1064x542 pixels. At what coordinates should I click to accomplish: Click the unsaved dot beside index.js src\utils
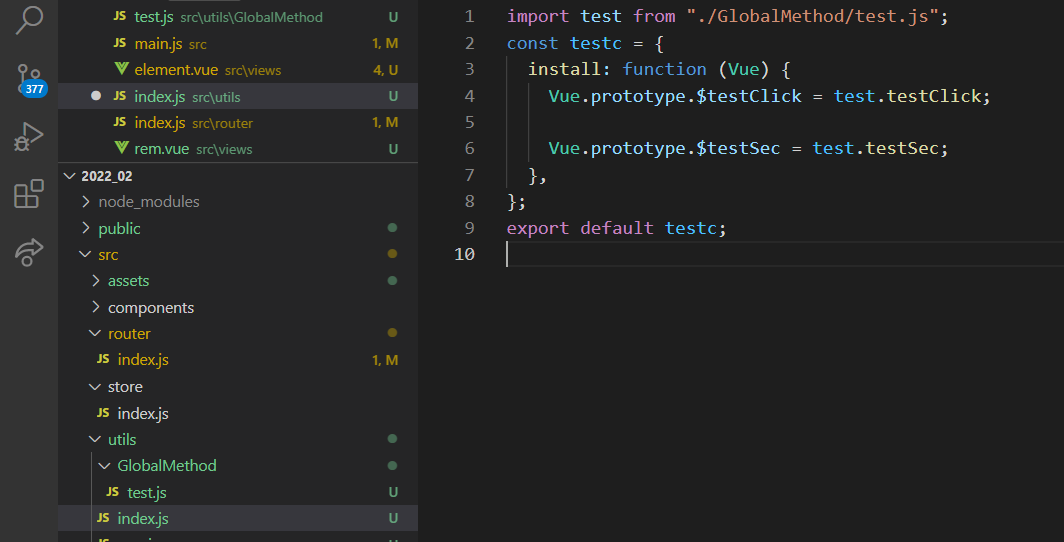pos(96,96)
